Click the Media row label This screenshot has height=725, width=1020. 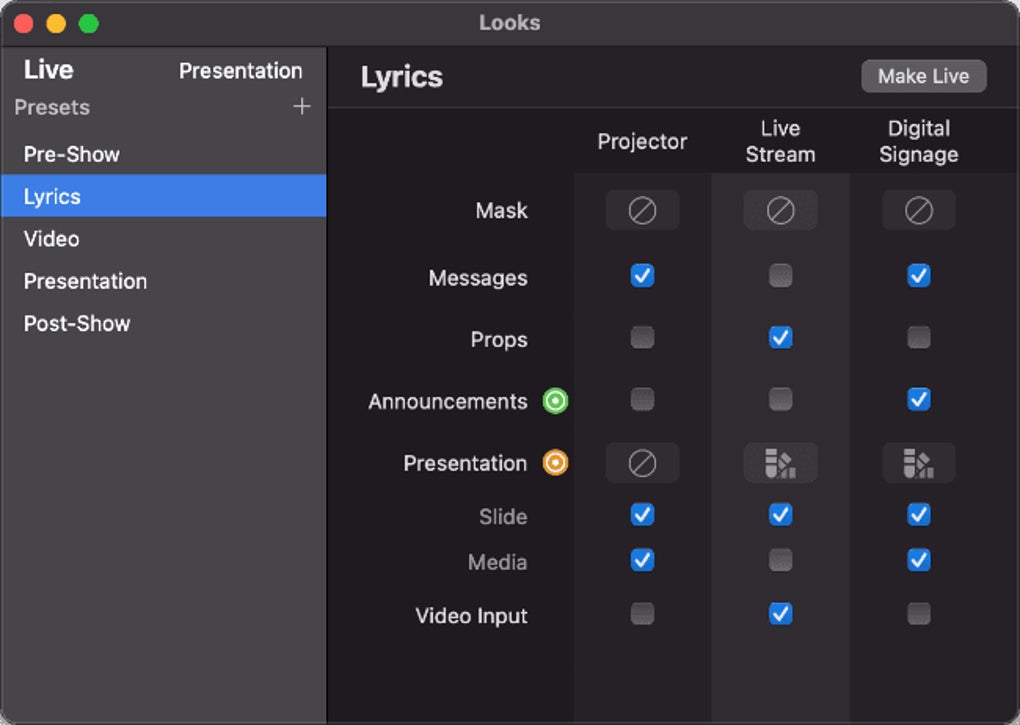497,562
